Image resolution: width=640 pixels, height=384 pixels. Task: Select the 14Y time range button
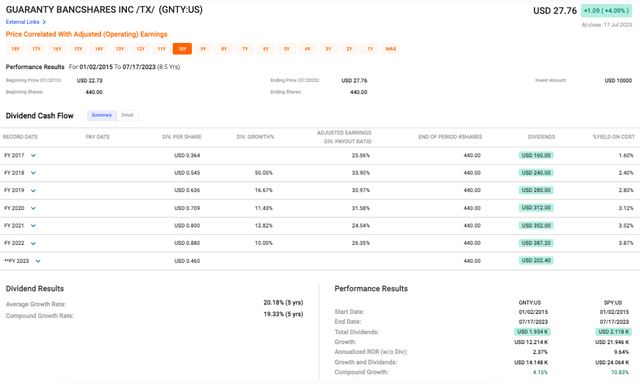tap(99, 49)
